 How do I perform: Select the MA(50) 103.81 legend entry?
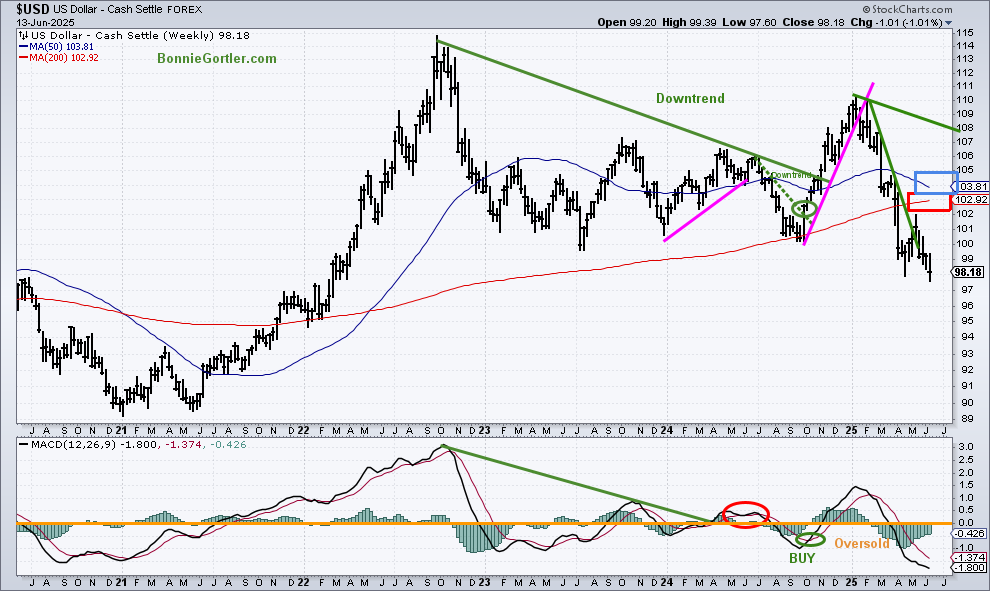point(56,47)
